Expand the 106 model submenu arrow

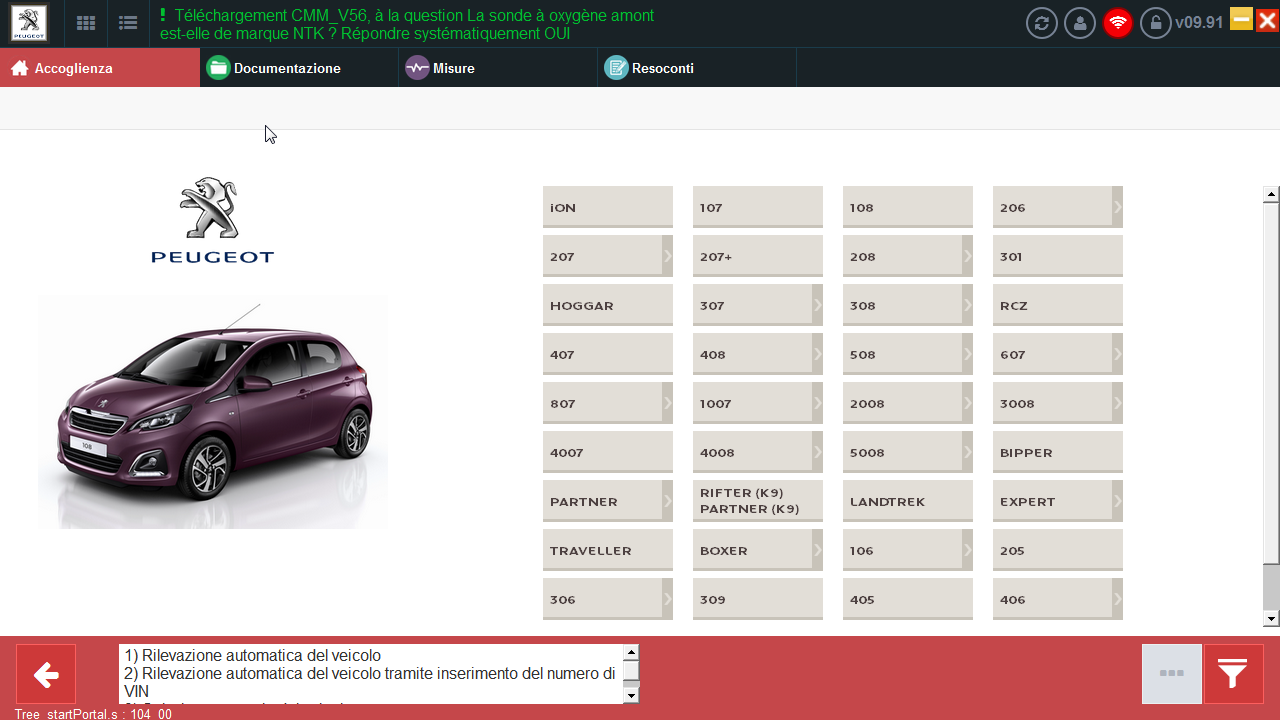coord(967,550)
